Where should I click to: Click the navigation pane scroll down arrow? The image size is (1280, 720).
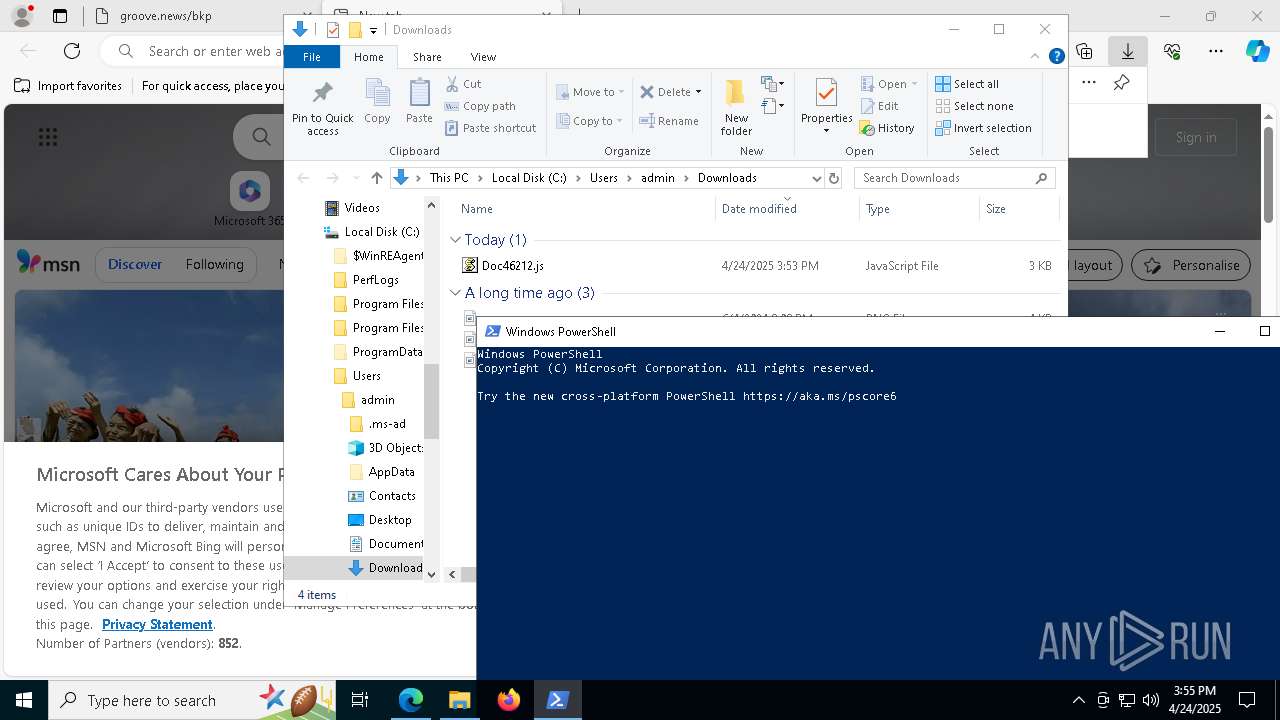click(x=432, y=574)
